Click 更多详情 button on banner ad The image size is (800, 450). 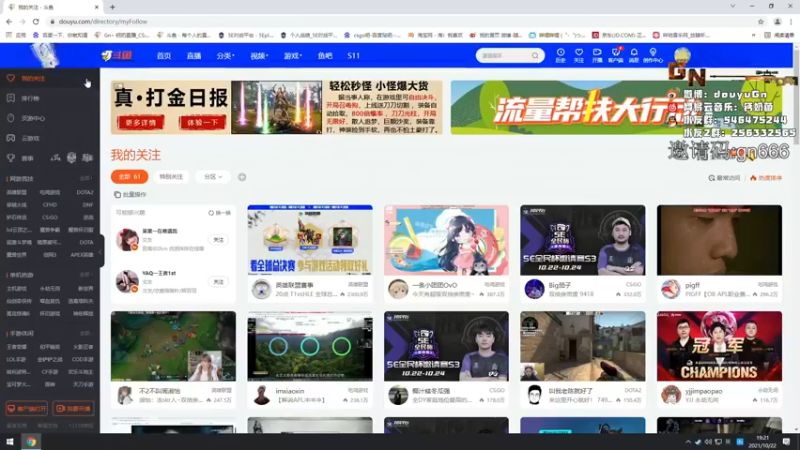(x=140, y=123)
